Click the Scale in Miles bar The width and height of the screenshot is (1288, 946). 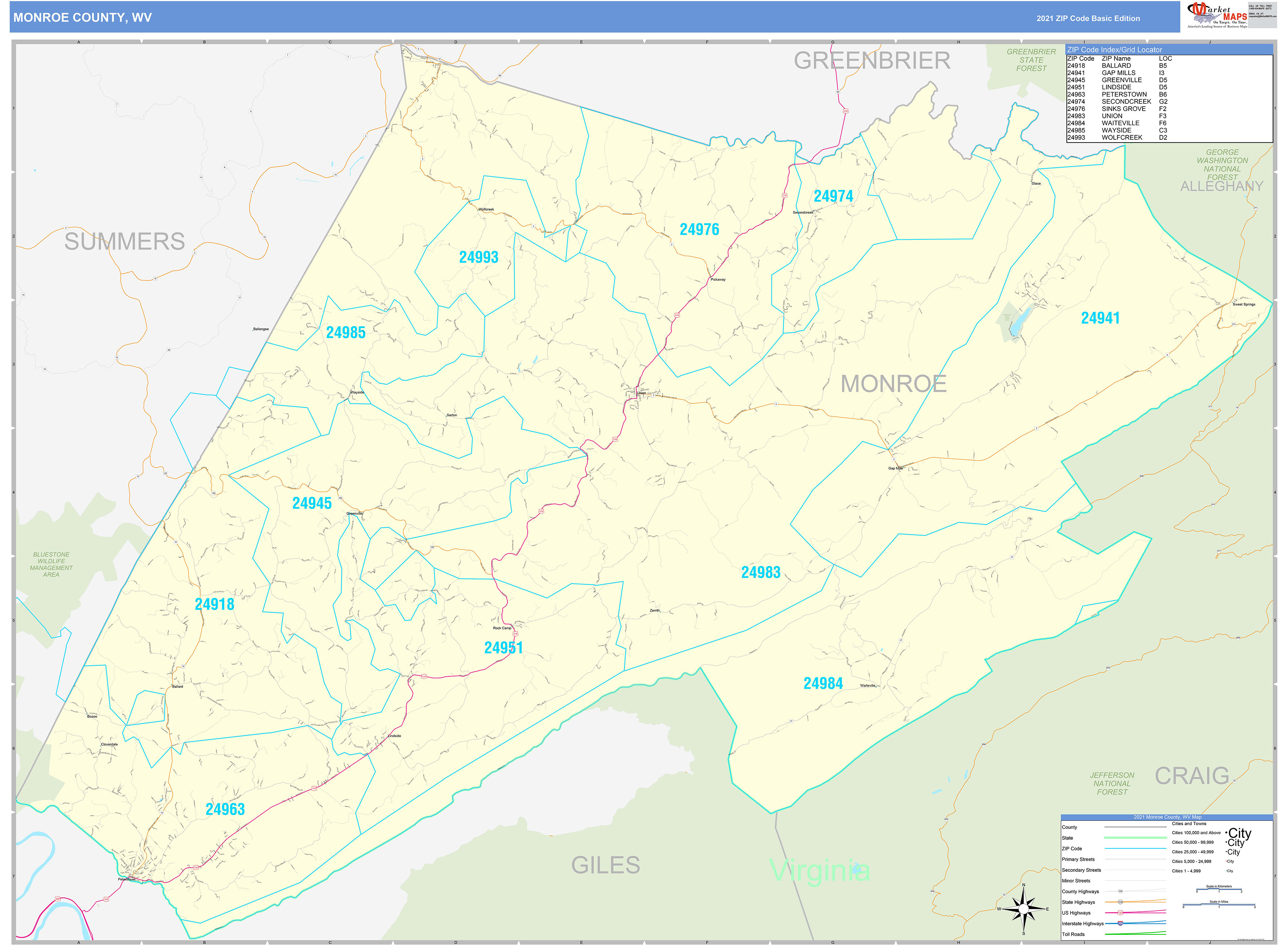(x=1219, y=905)
